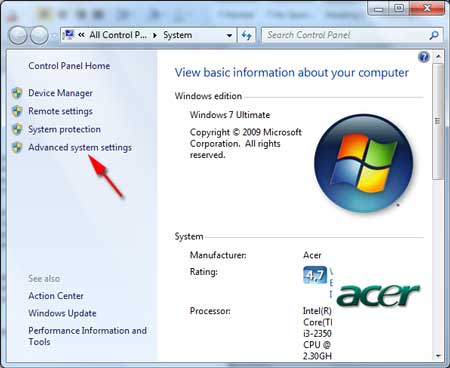The height and width of the screenshot is (368, 450).
Task: Click the 4.7 Windows Experience rating badge
Action: [315, 275]
